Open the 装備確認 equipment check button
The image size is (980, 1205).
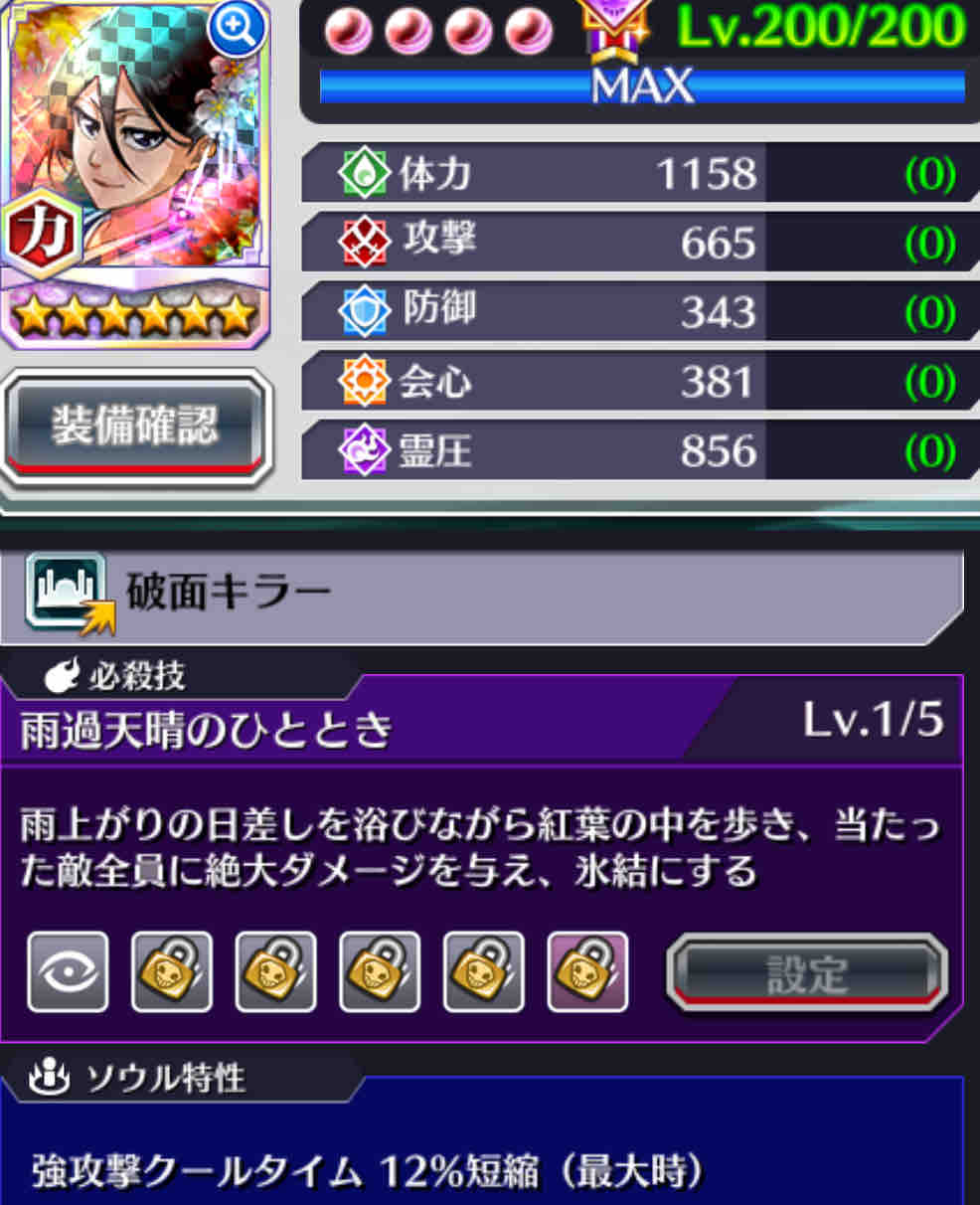tap(135, 426)
